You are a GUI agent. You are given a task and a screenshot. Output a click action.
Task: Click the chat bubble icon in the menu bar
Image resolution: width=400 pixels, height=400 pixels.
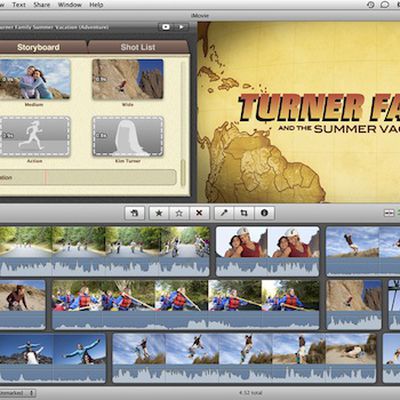point(385,5)
